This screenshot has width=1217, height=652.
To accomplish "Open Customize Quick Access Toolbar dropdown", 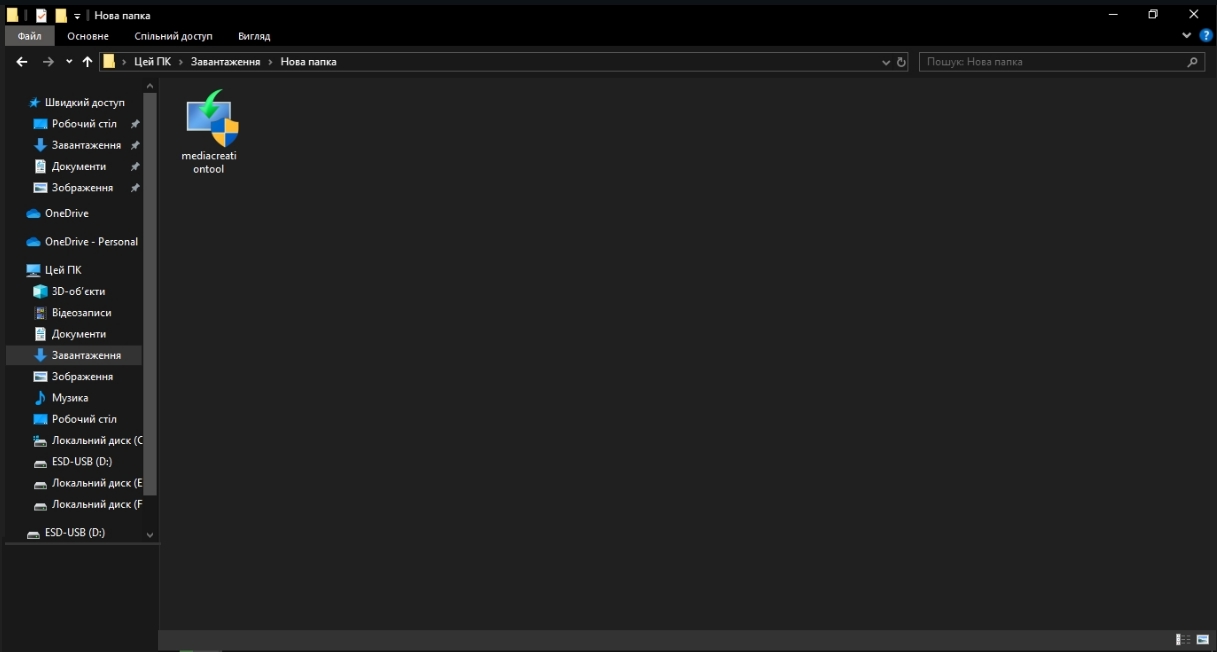I will pyautogui.click(x=77, y=16).
